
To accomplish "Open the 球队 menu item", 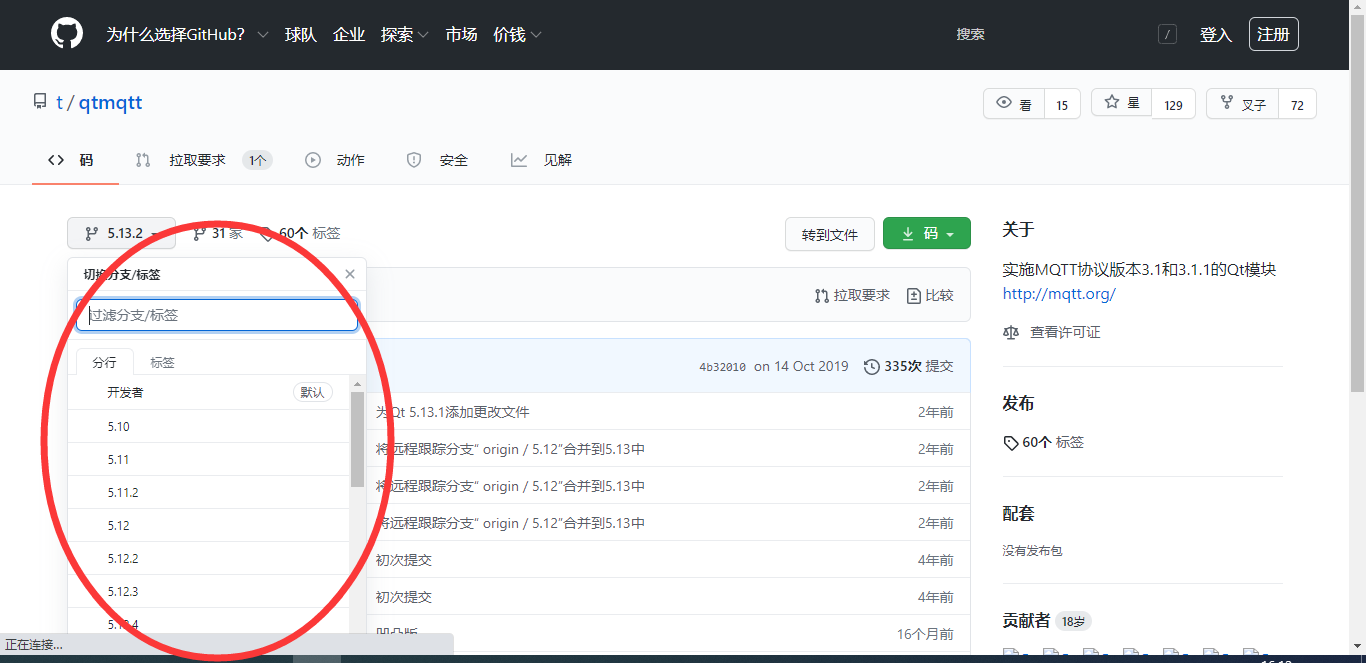I will 300,34.
